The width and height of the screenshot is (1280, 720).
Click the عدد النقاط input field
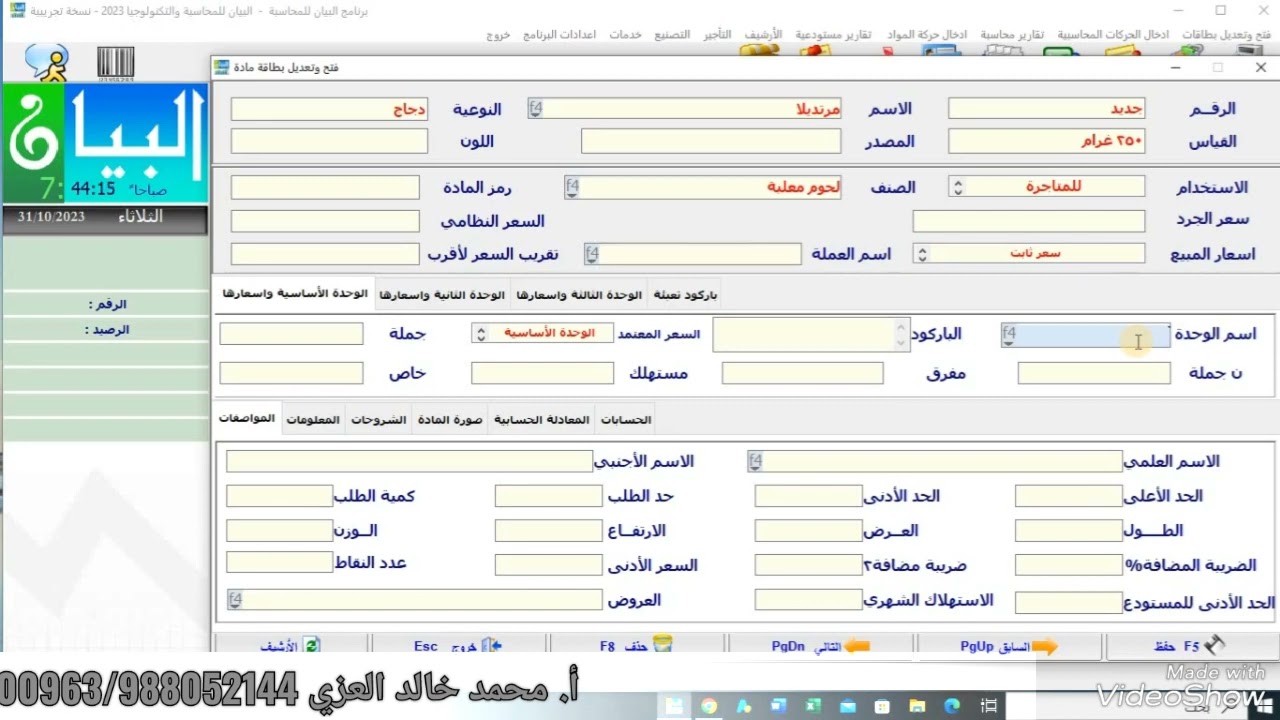click(279, 562)
